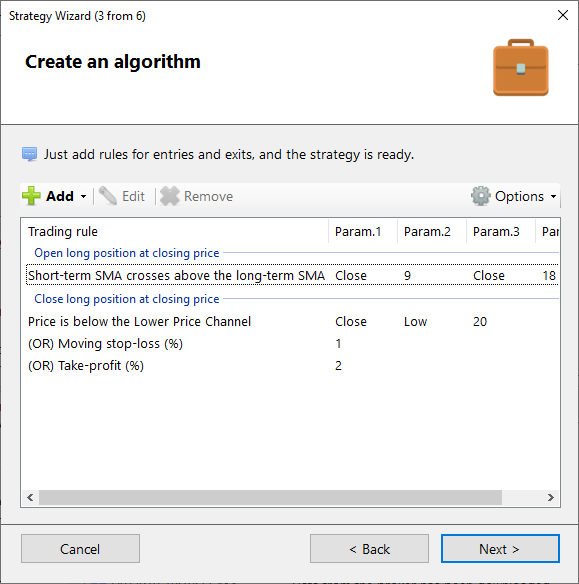
Task: Click the Next button
Action: click(500, 549)
